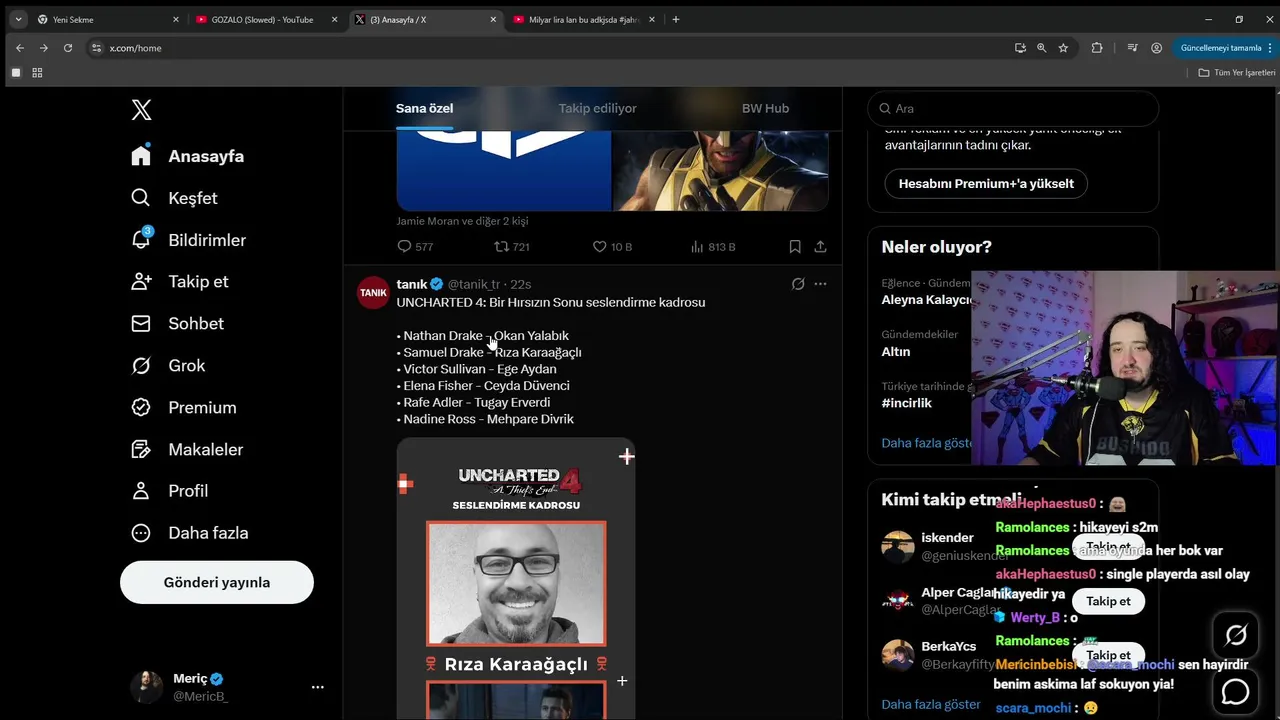Open Tüm Yer İşaretleri bookmarks folder

point(1237,73)
